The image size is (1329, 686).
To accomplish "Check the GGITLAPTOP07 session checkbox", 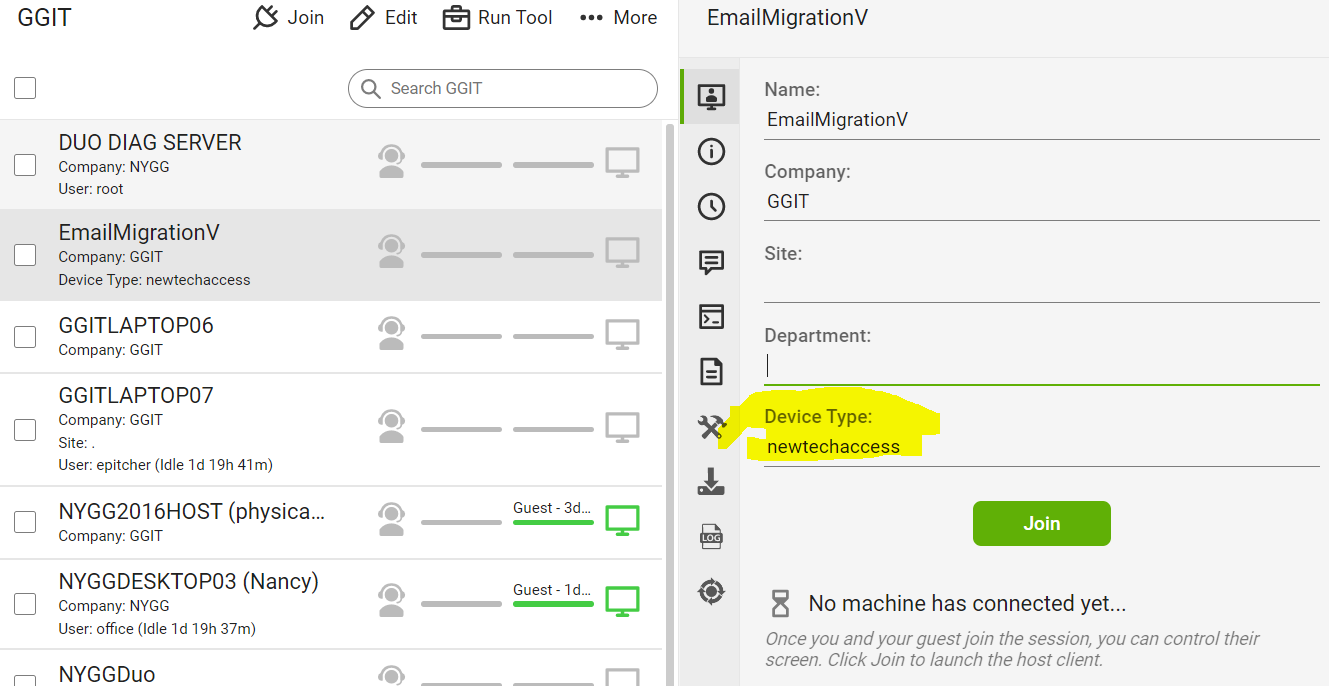I will (x=25, y=430).
